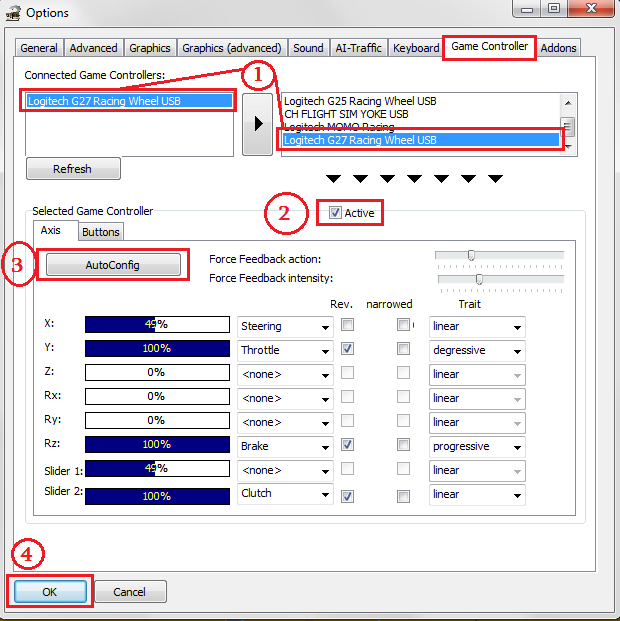Switch to the Sound tab
Viewport: 620px width, 621px height.
(x=308, y=48)
